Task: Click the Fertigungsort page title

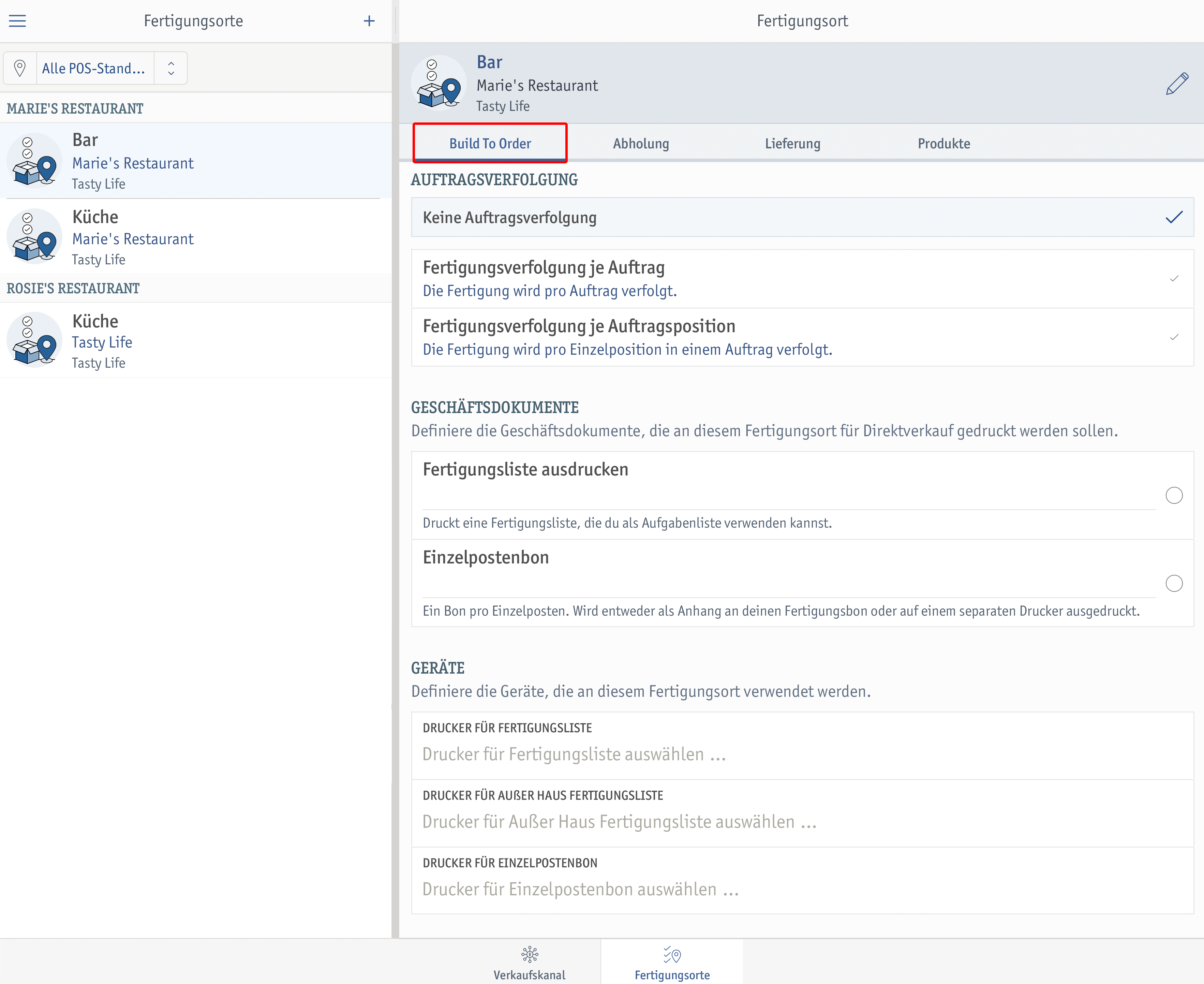Action: tap(802, 21)
